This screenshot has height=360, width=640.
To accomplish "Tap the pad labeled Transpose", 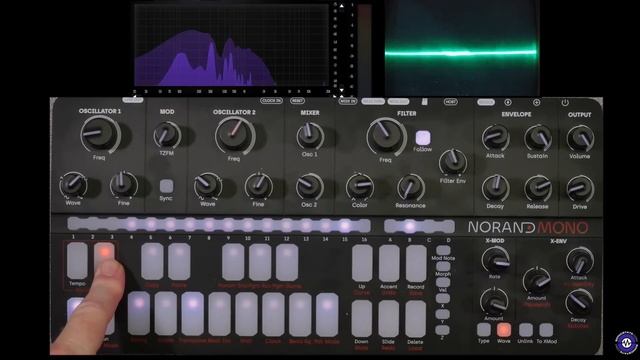I will click(192, 313).
